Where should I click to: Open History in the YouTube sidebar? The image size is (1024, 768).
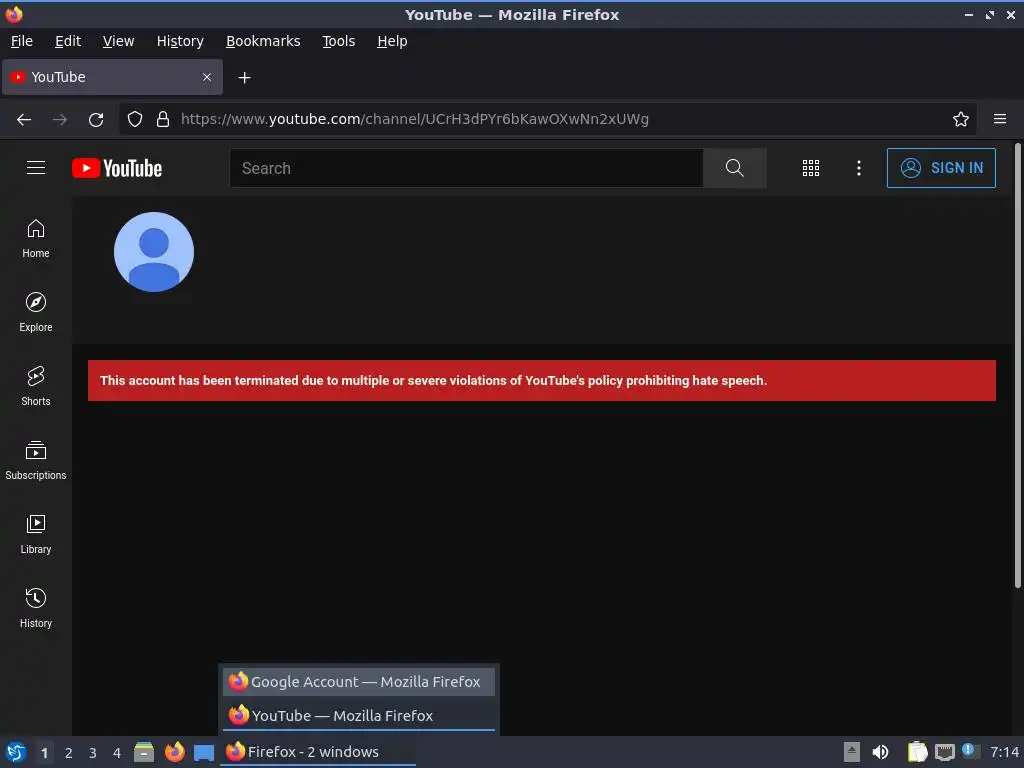point(36,609)
